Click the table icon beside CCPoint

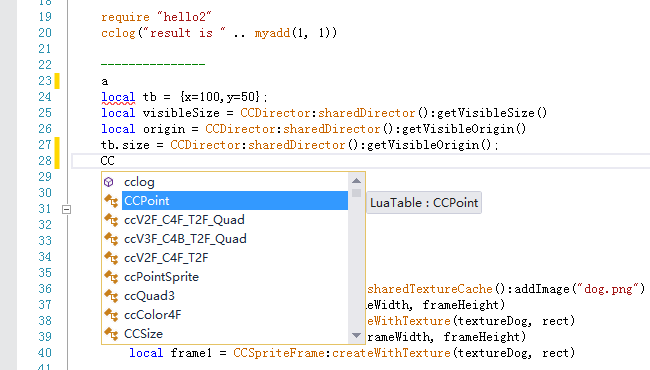(x=111, y=201)
